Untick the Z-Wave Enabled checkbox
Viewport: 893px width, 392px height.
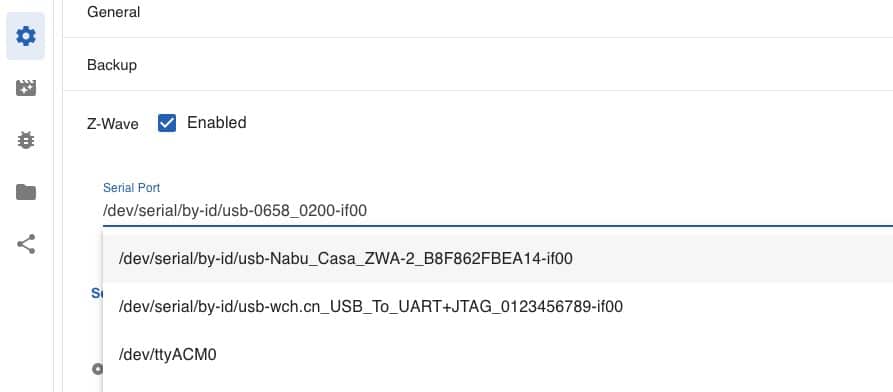pos(167,122)
